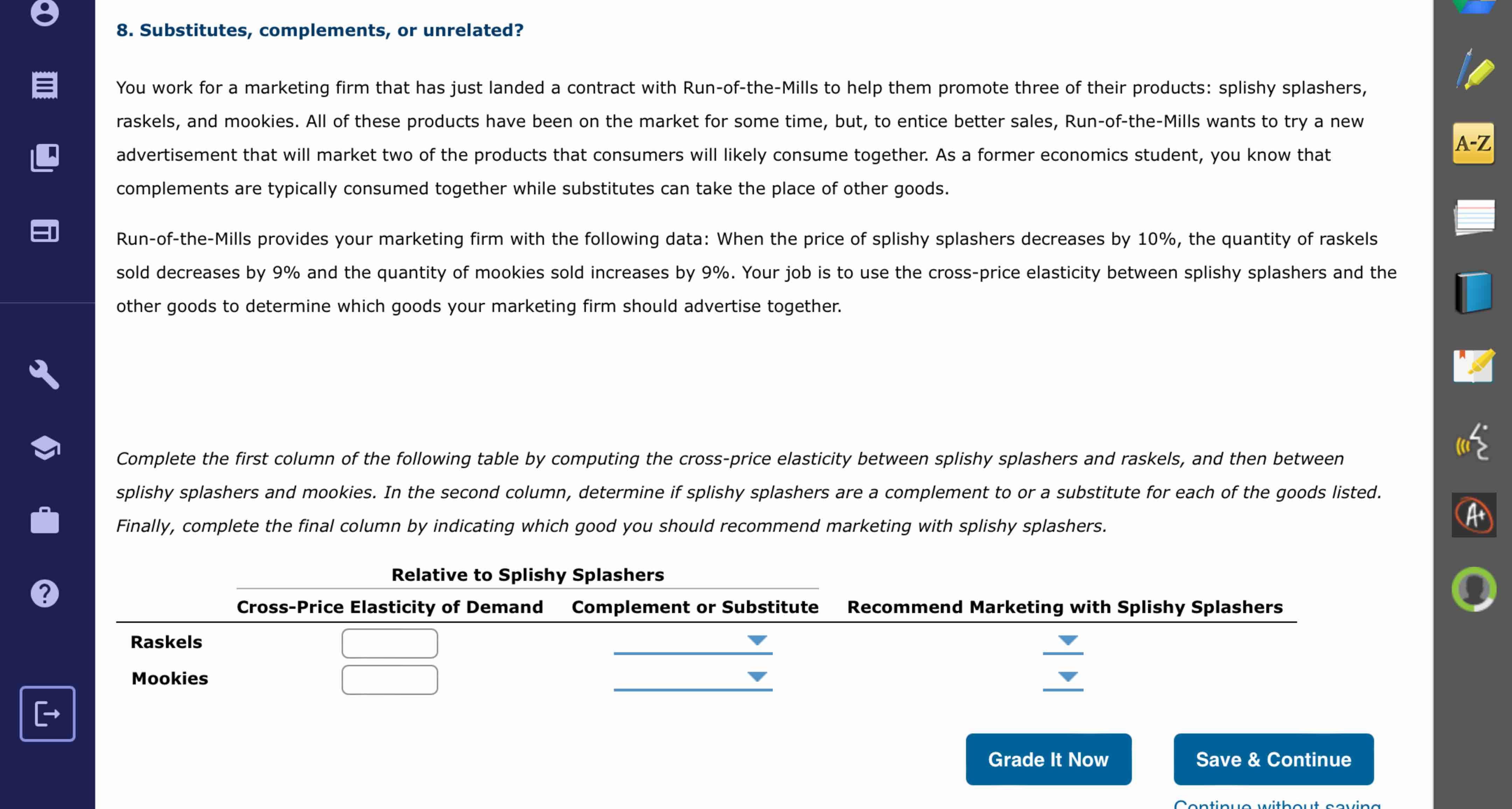Image resolution: width=1512 pixels, height=809 pixels.
Task: Open the briefcase icon in sidebar
Action: pos(44,520)
